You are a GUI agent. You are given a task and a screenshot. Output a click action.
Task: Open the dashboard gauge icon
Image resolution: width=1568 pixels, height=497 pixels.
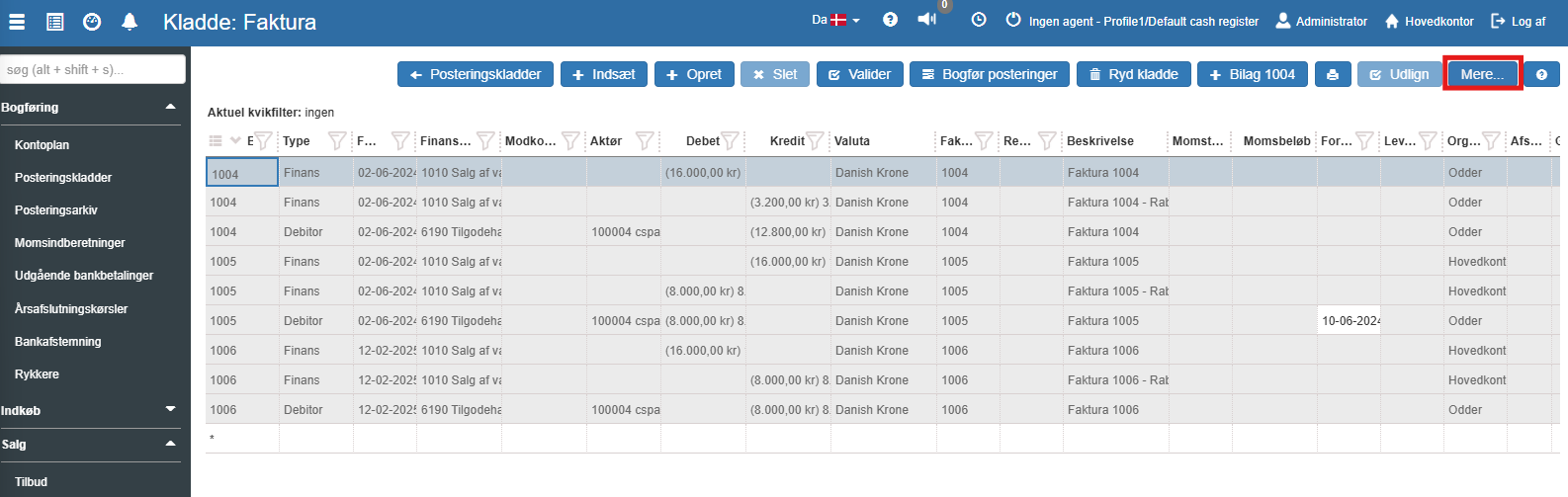(92, 21)
